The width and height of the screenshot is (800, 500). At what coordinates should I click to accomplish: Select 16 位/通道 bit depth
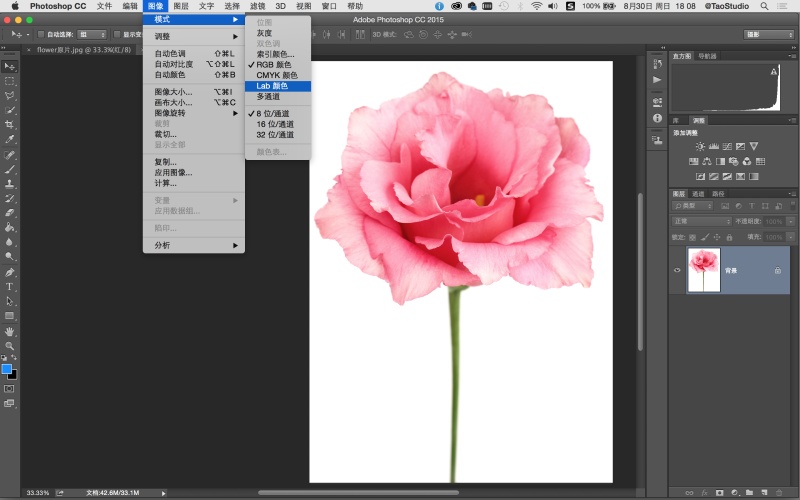pyautogui.click(x=278, y=124)
